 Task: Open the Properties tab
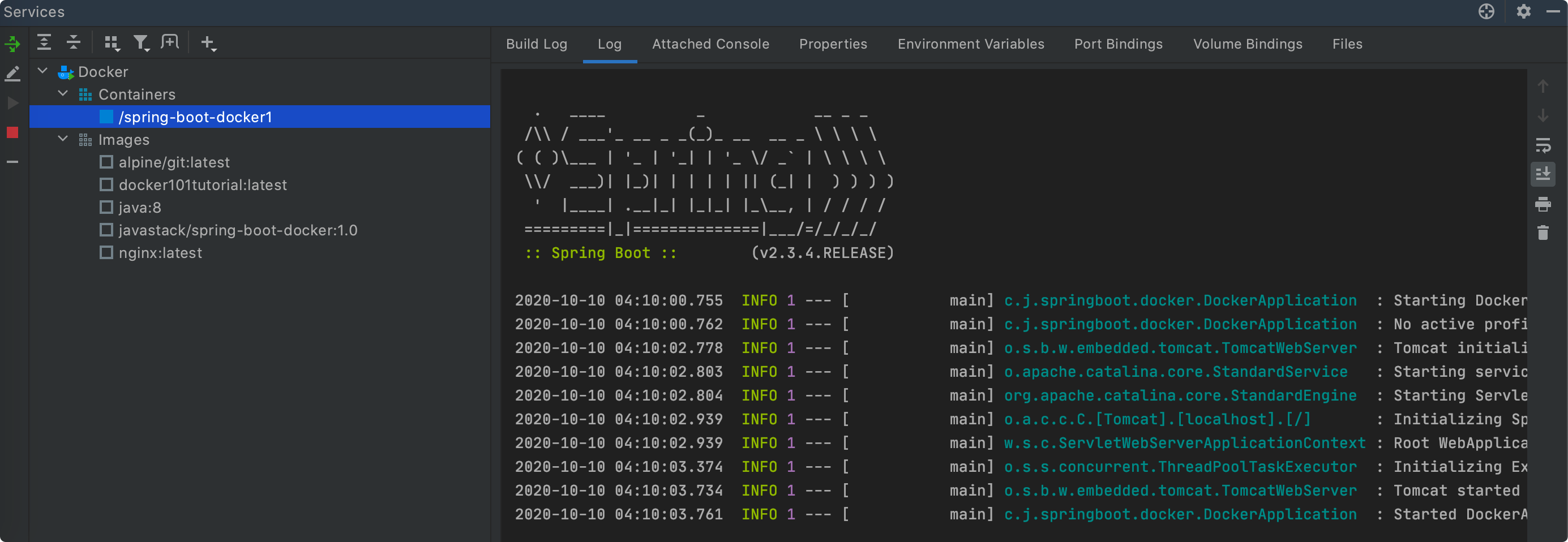point(833,44)
